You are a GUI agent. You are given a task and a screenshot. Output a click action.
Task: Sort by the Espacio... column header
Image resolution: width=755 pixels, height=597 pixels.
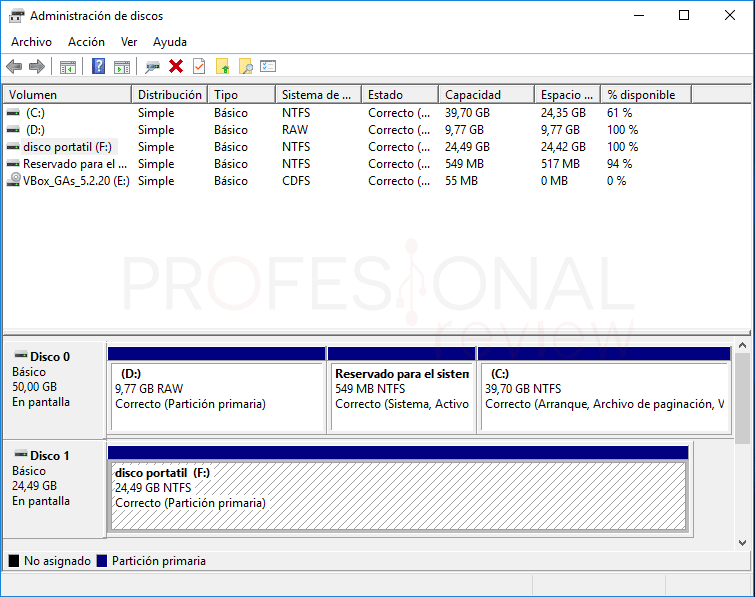point(567,95)
